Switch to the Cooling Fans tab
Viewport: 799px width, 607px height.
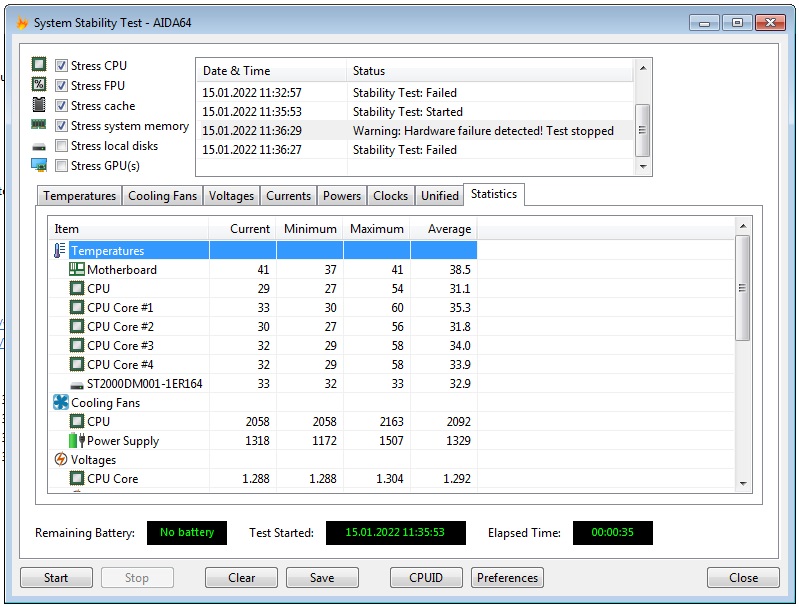[162, 196]
